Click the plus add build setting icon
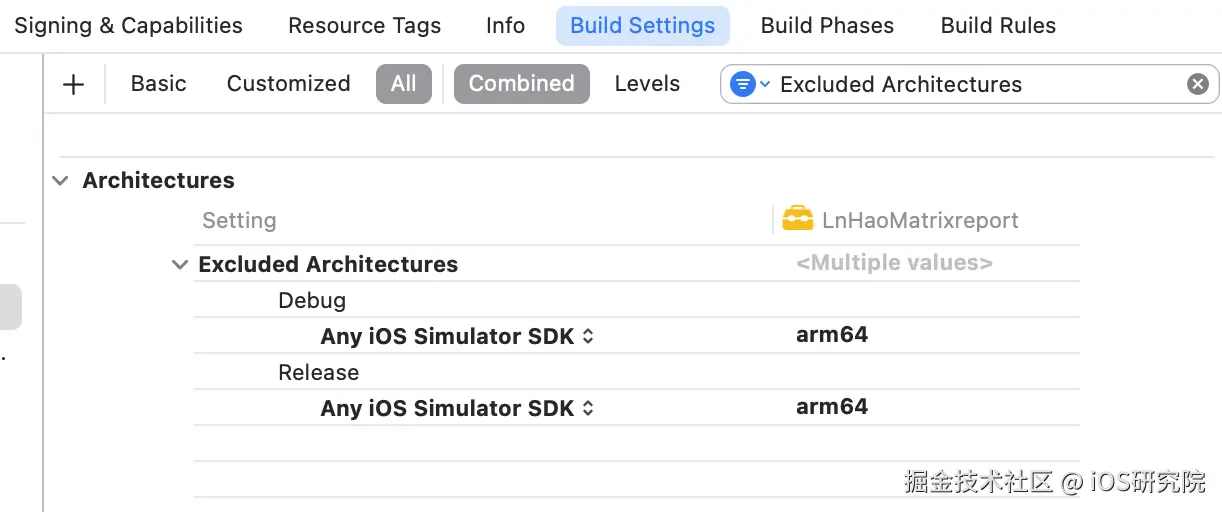 (x=73, y=84)
